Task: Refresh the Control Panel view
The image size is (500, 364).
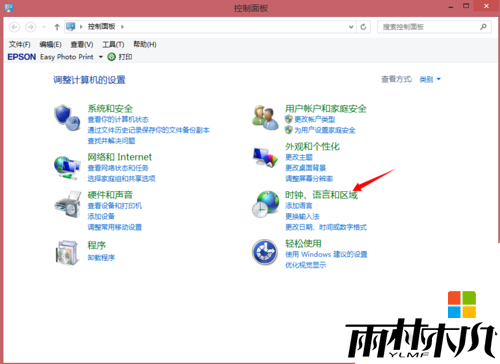Action: [363, 27]
